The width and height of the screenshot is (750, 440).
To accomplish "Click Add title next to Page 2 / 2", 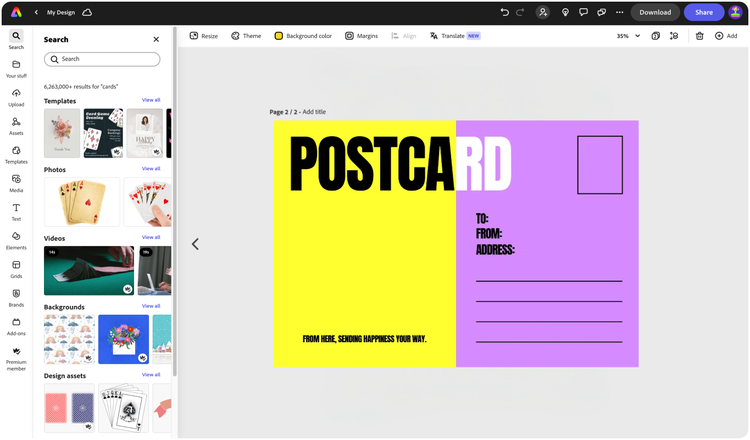I will (x=314, y=112).
